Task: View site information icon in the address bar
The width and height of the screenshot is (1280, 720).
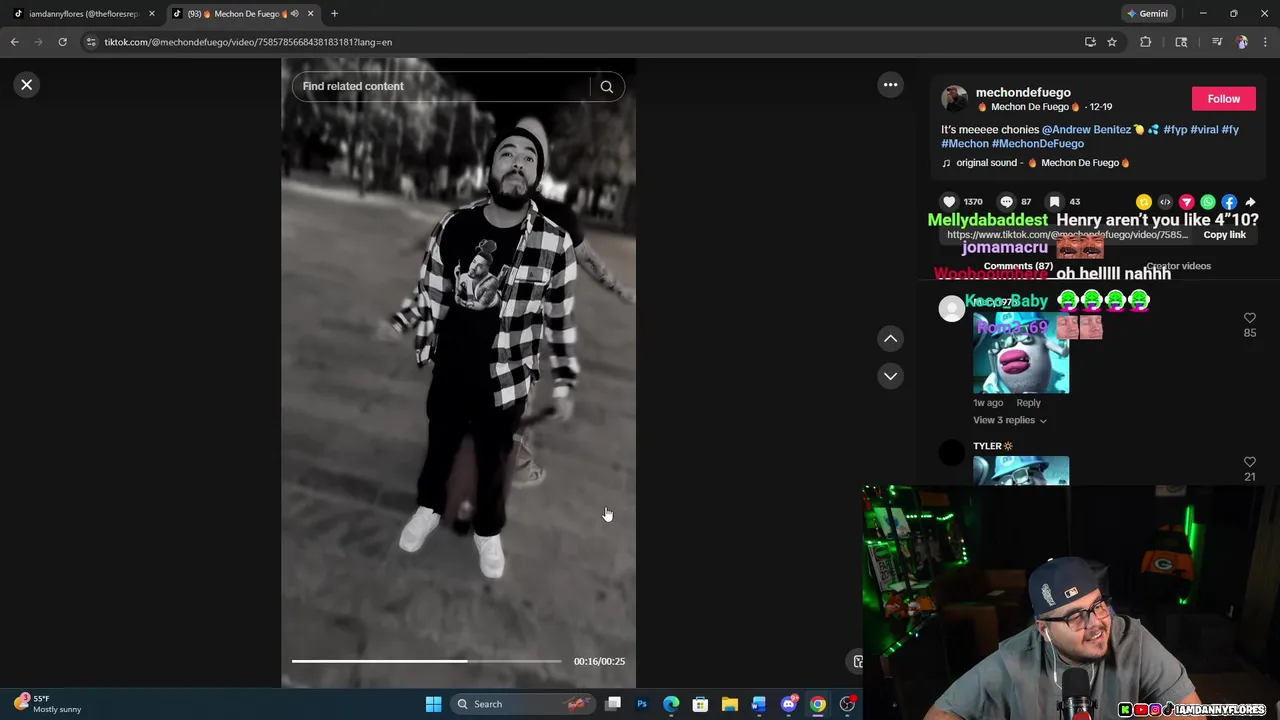Action: [x=91, y=42]
